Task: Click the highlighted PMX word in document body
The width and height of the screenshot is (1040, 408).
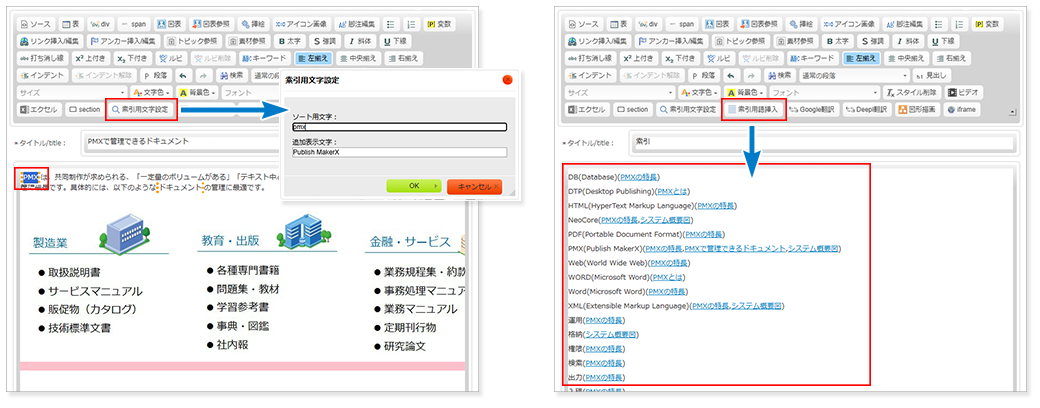Action: click(32, 178)
